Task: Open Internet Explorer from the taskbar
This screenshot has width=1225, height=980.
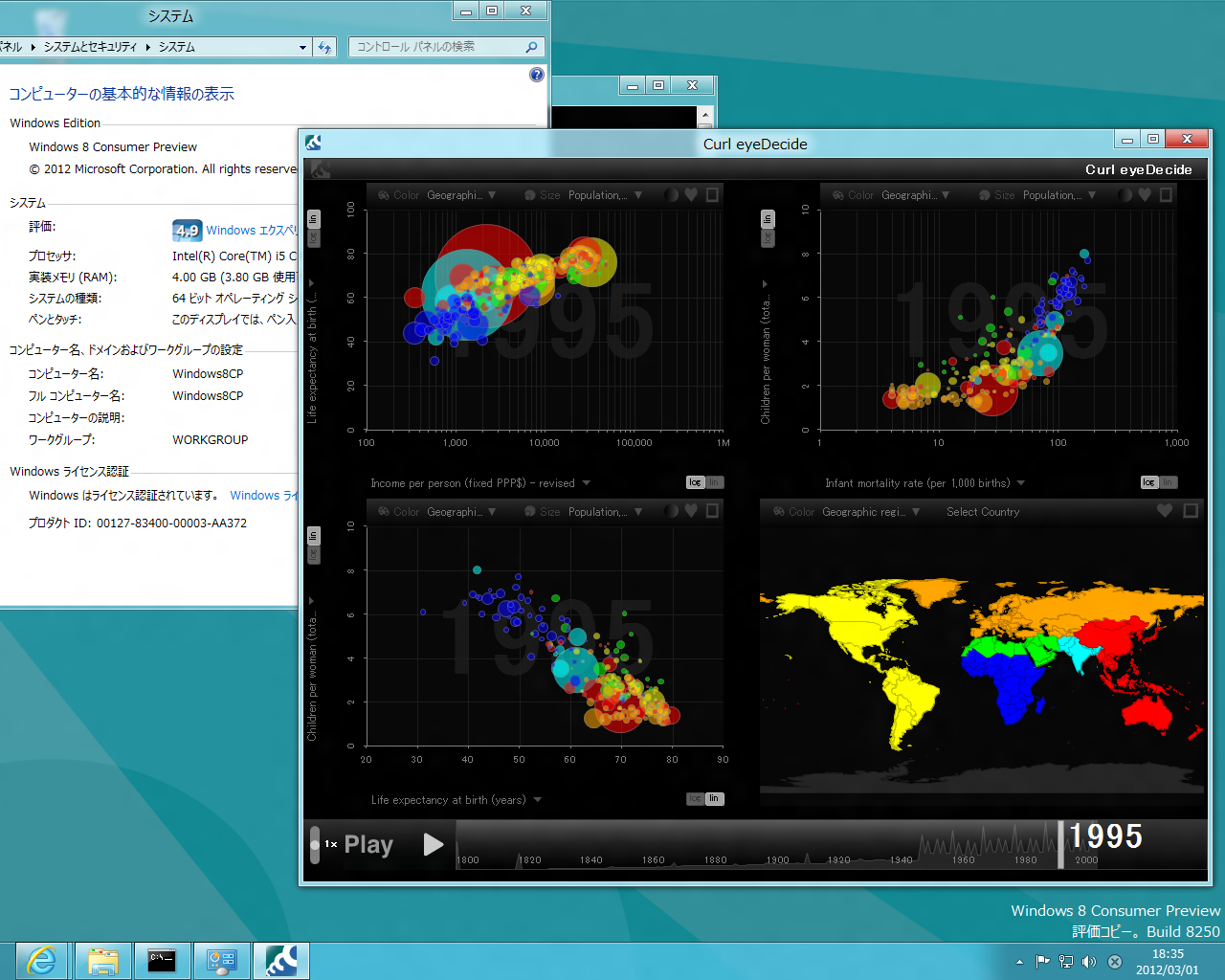Action: 42,960
